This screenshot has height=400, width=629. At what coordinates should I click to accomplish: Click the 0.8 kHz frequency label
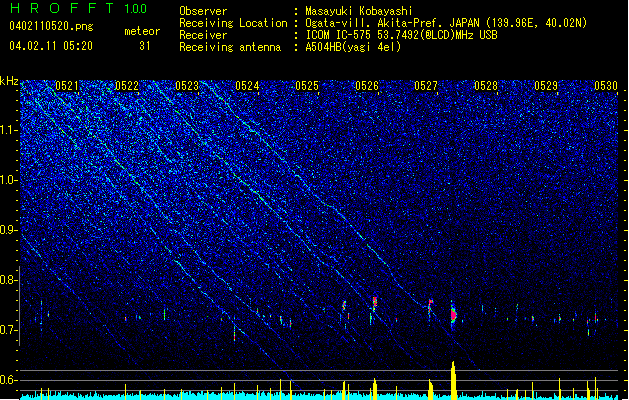coord(9,280)
